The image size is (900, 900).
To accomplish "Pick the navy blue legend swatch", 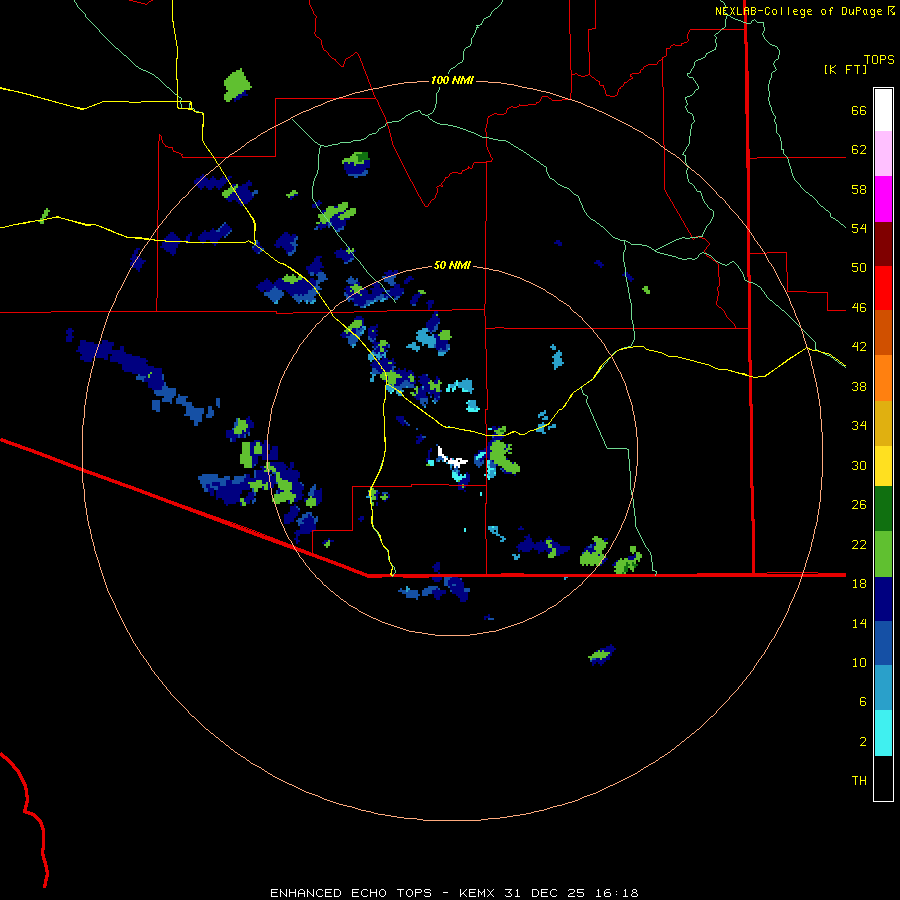I will (x=883, y=599).
